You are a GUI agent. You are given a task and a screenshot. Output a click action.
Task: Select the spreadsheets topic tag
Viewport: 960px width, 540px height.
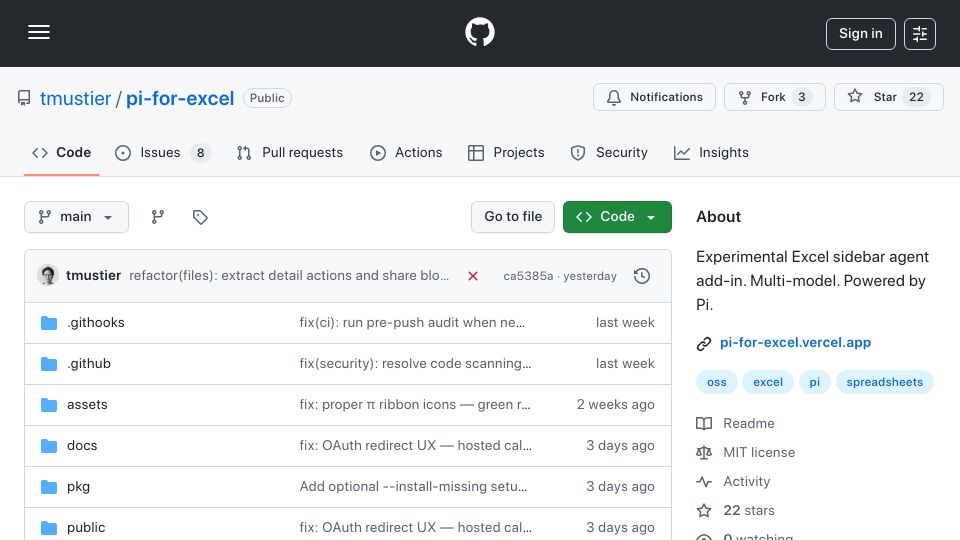pyautogui.click(x=884, y=382)
